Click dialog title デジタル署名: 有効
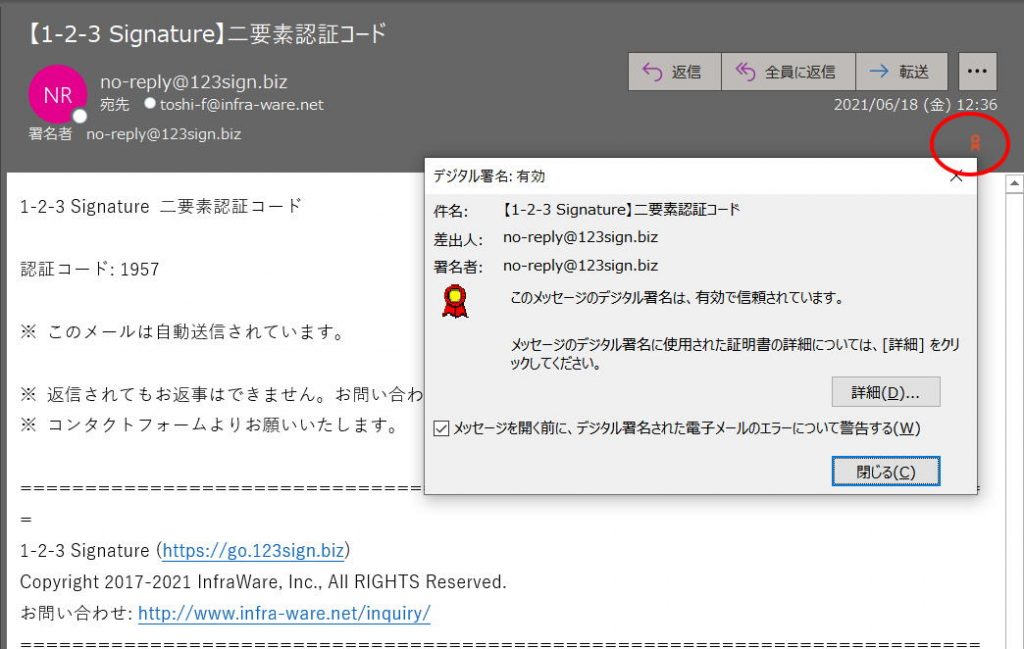Screen dimensions: 1024x649 click(488, 176)
